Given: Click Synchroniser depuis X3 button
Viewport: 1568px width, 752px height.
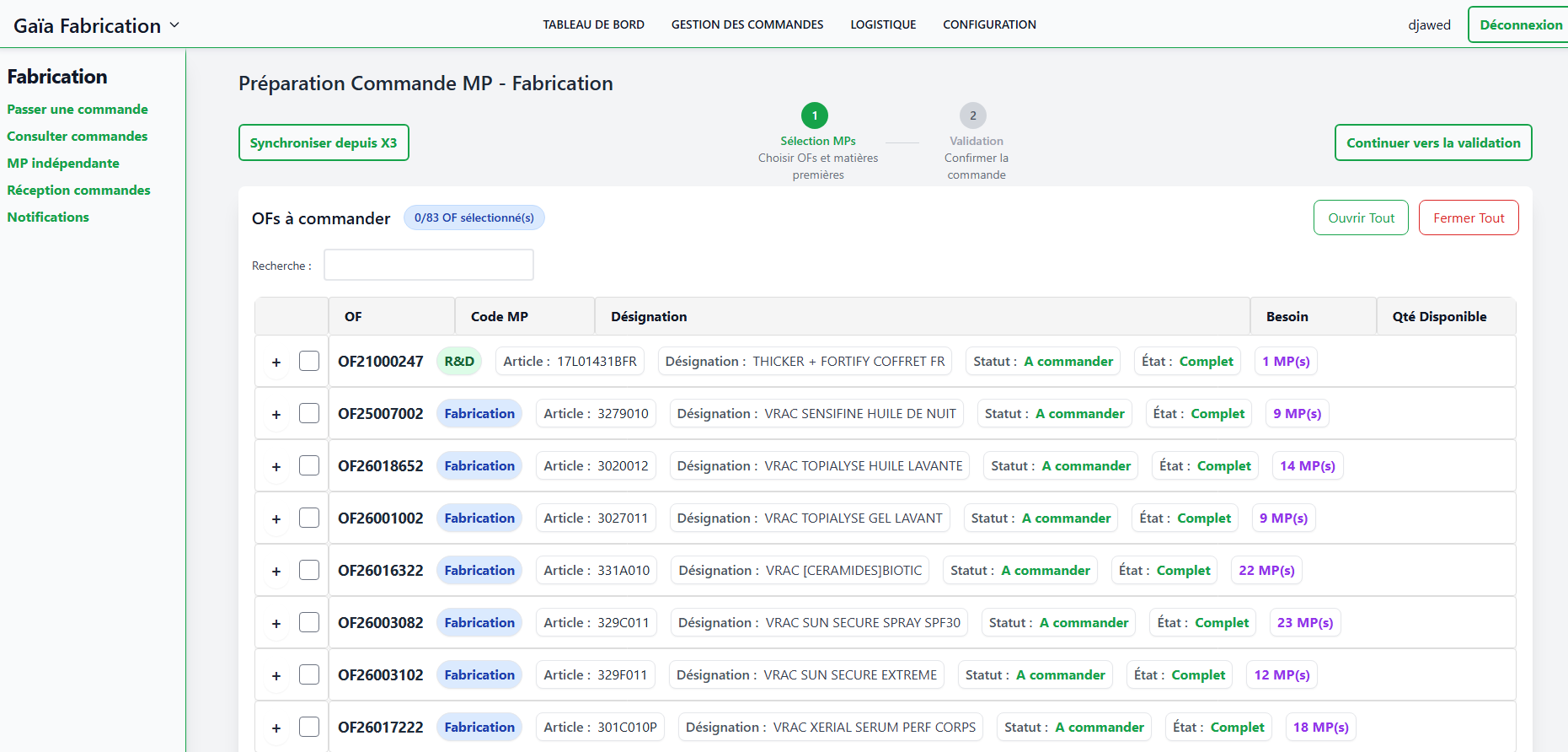Looking at the screenshot, I should 324,142.
